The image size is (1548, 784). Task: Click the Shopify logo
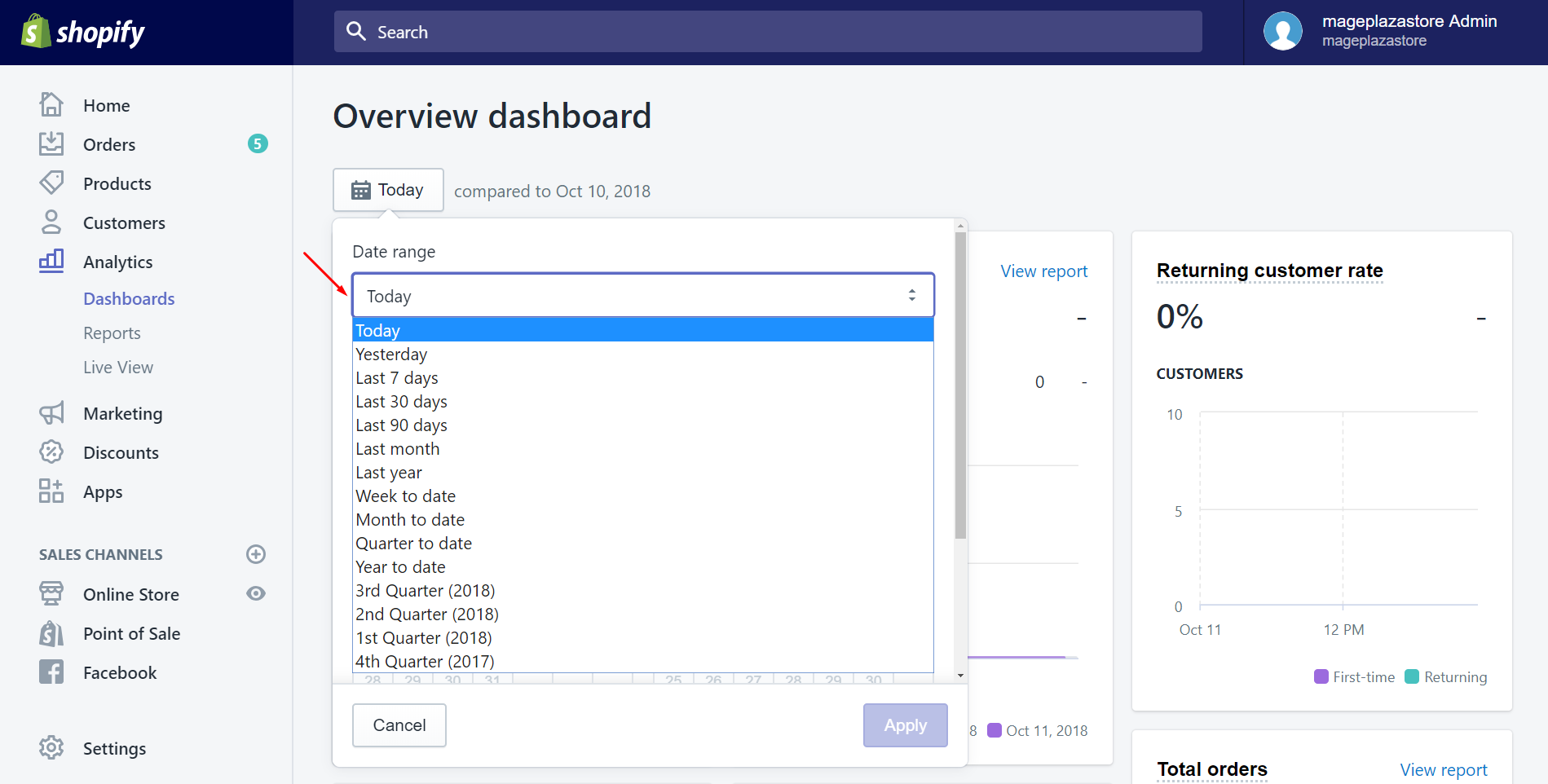(x=82, y=32)
